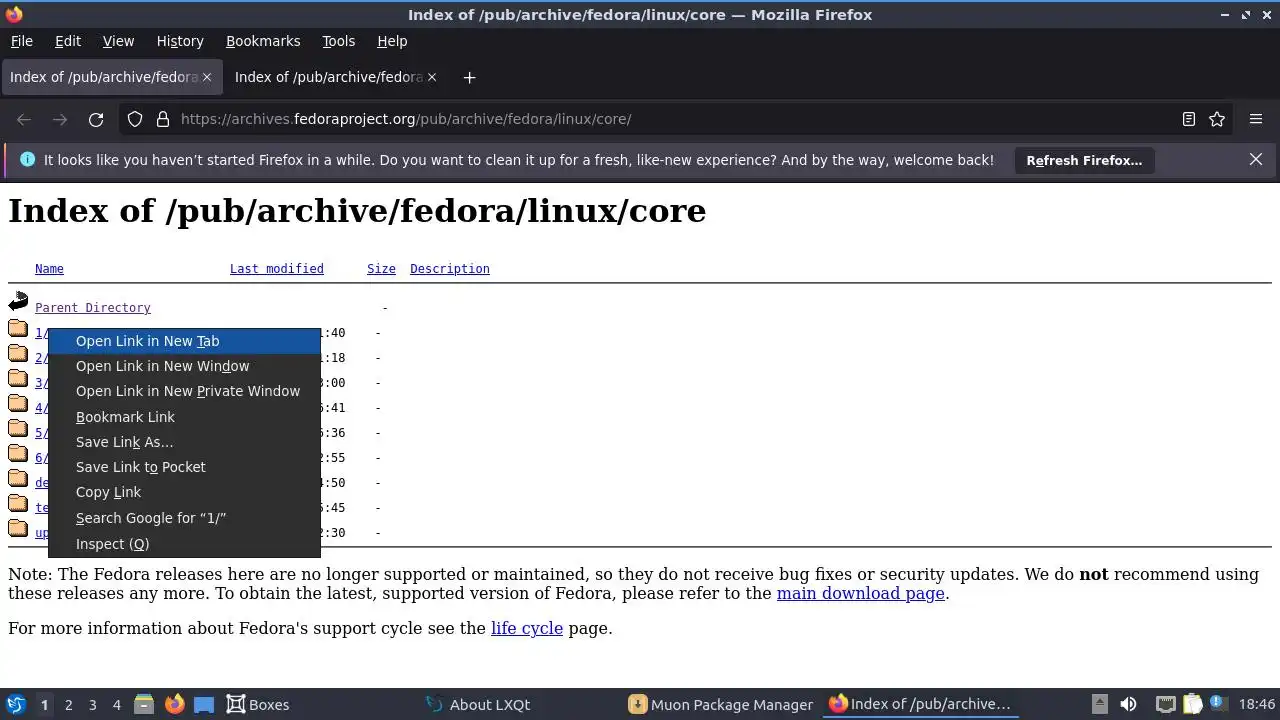Open the View menu
Image resolution: width=1280 pixels, height=720 pixels.
(118, 41)
